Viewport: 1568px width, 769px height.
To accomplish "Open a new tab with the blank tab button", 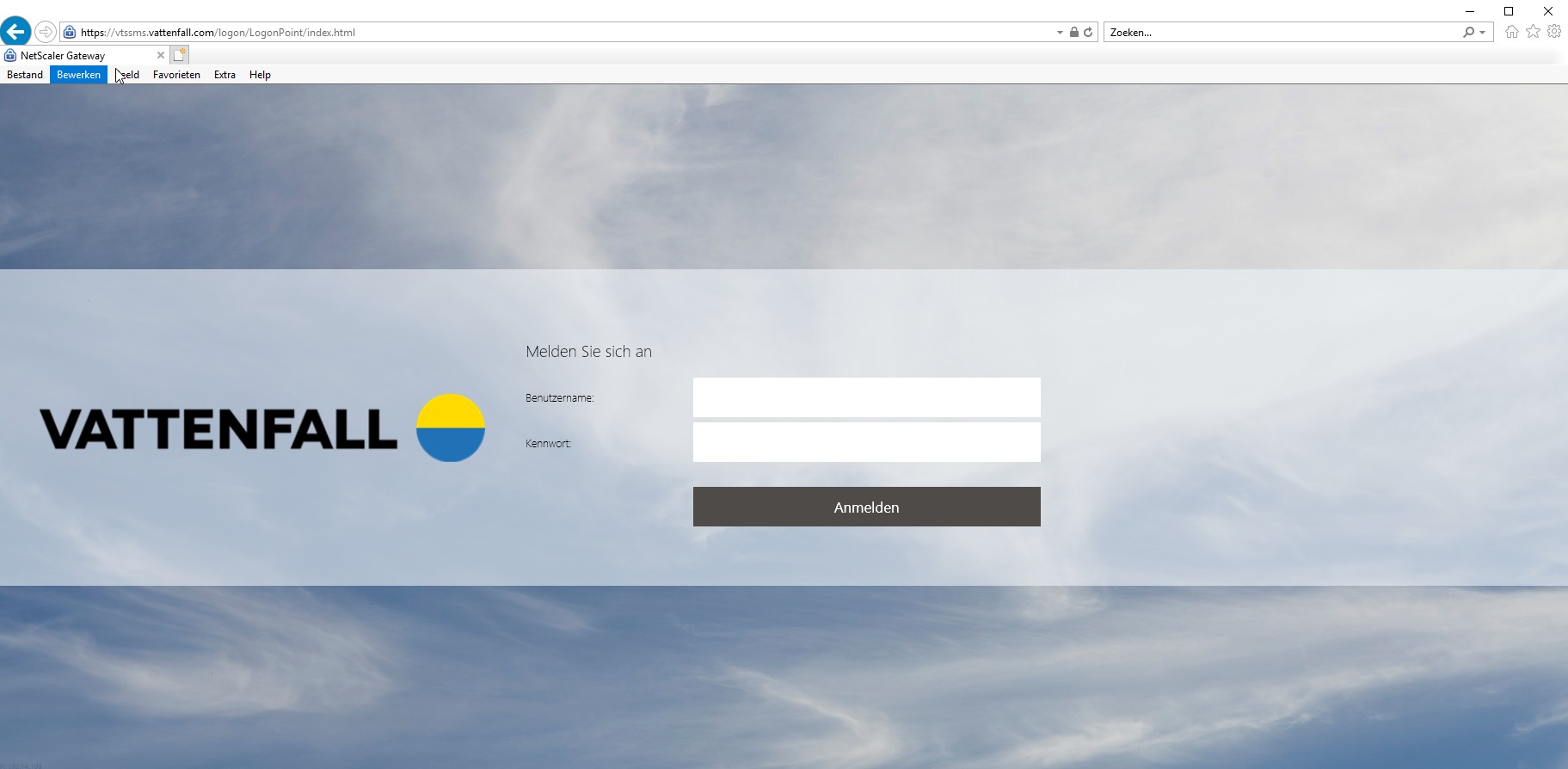I will pos(179,55).
